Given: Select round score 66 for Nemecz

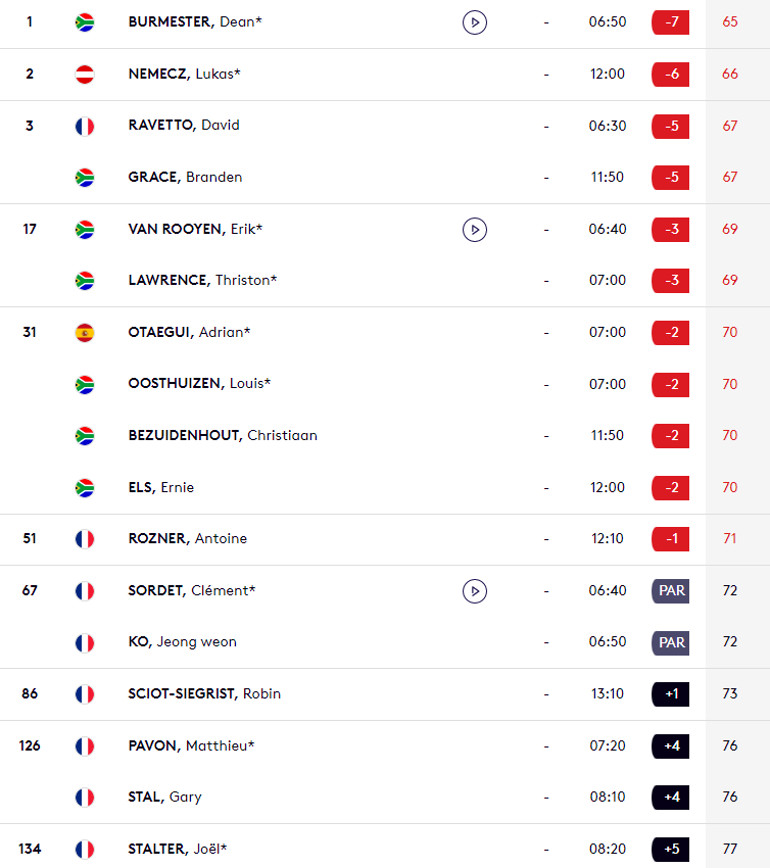Looking at the screenshot, I should tap(730, 74).
